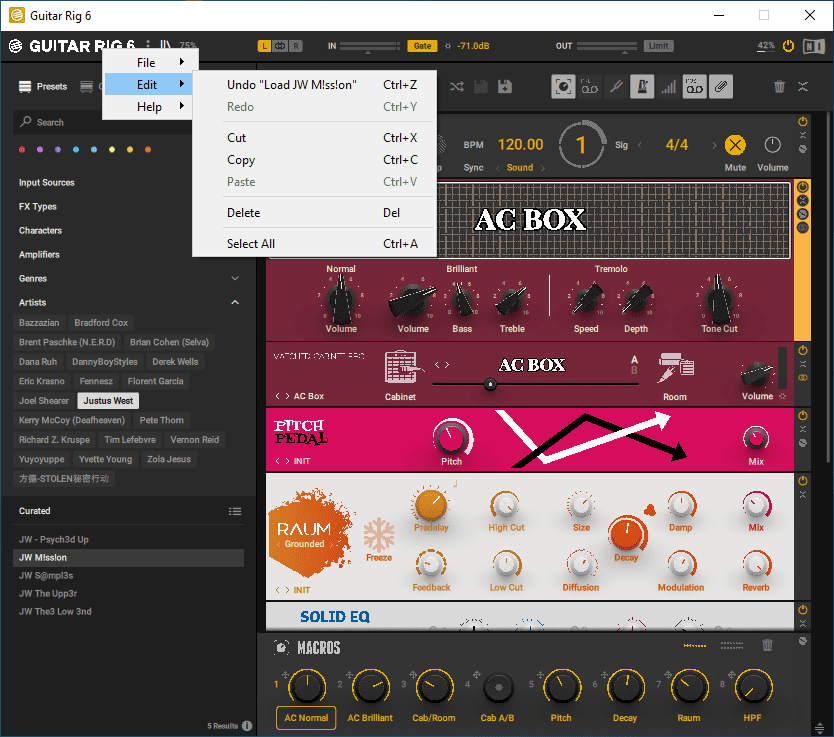The width and height of the screenshot is (834, 737).
Task: Toggle the output Limit button
Action: 658,46
